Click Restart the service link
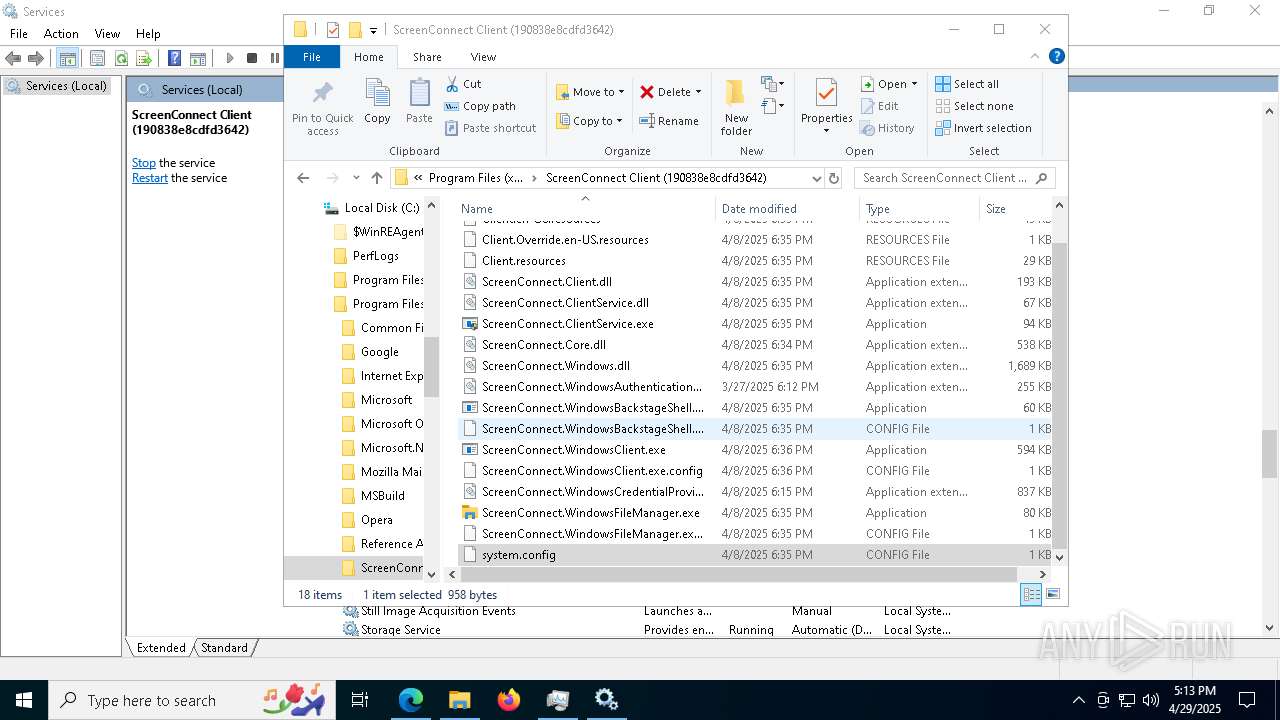This screenshot has height=720, width=1280. (150, 178)
